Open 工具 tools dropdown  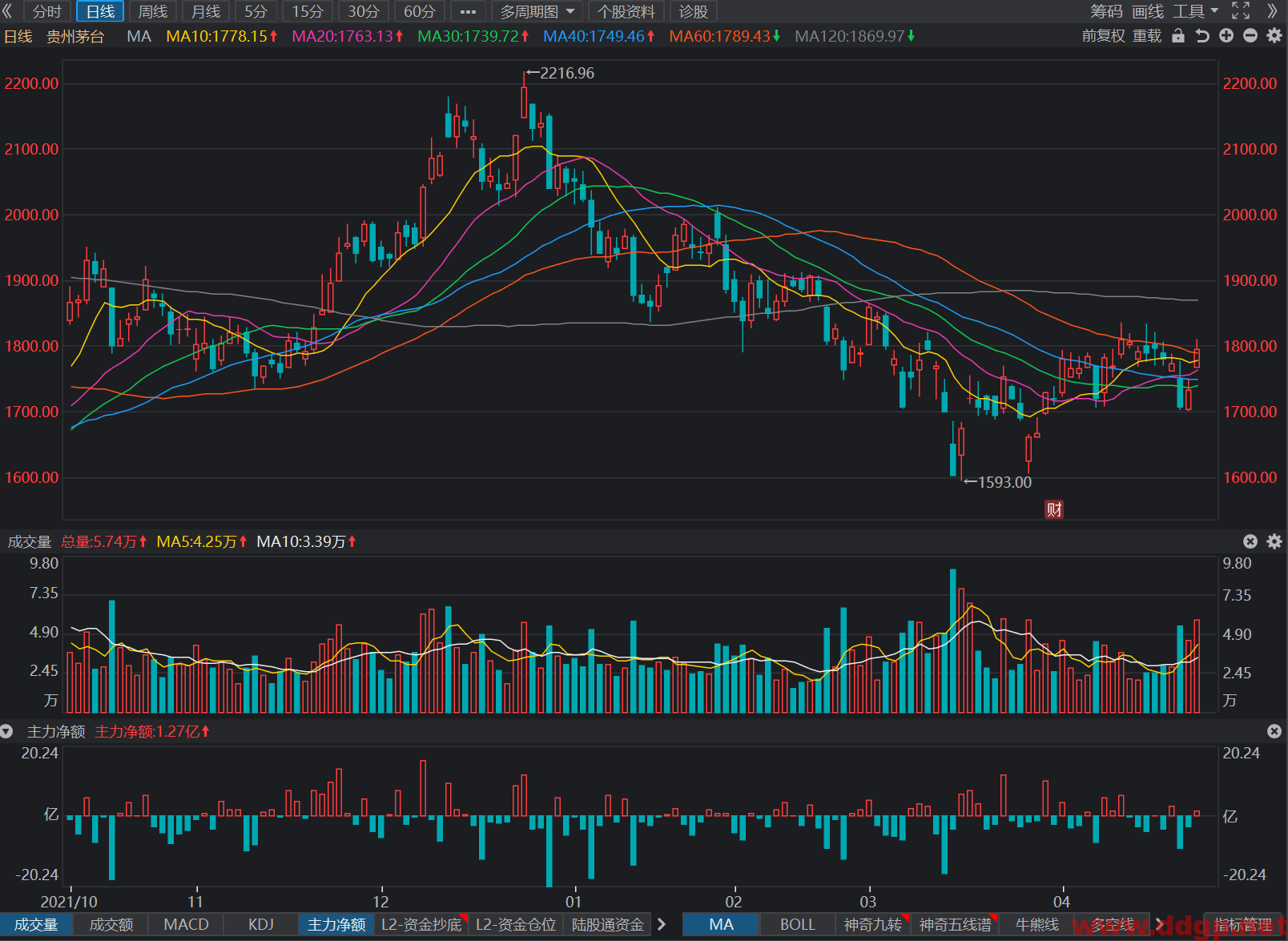(1196, 11)
